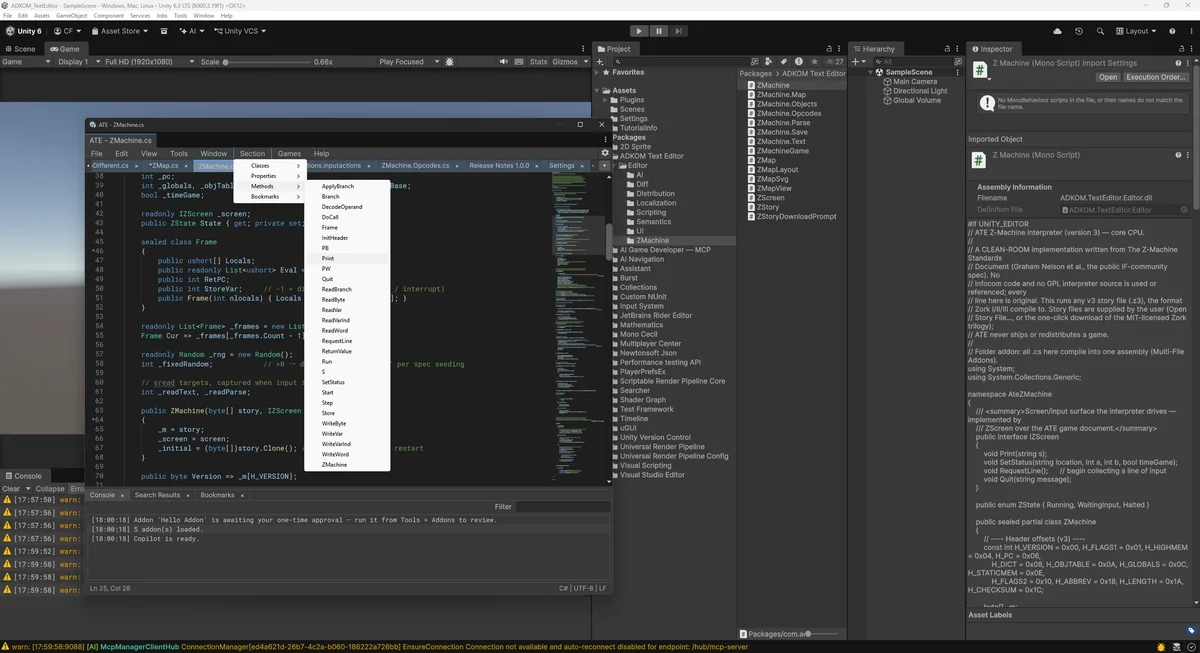Screen dimensions: 1200x653
Task: Open the Asset Store dropdown
Action: pyautogui.click(x=121, y=31)
